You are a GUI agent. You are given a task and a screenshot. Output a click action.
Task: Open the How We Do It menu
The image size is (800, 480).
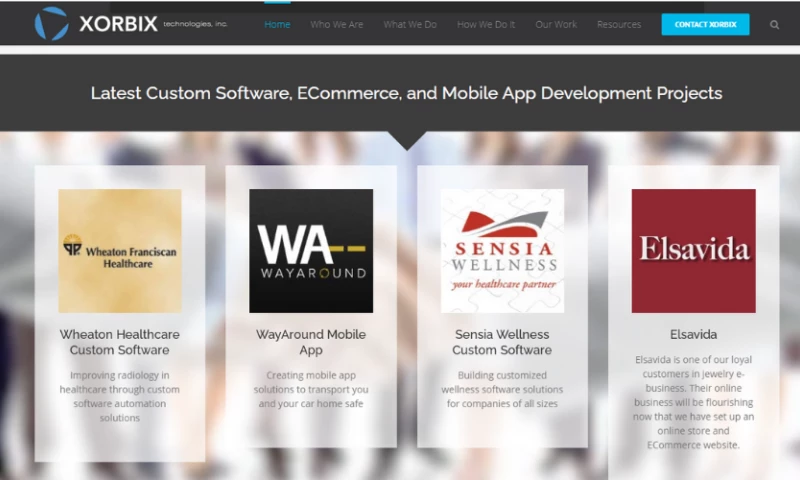click(486, 25)
